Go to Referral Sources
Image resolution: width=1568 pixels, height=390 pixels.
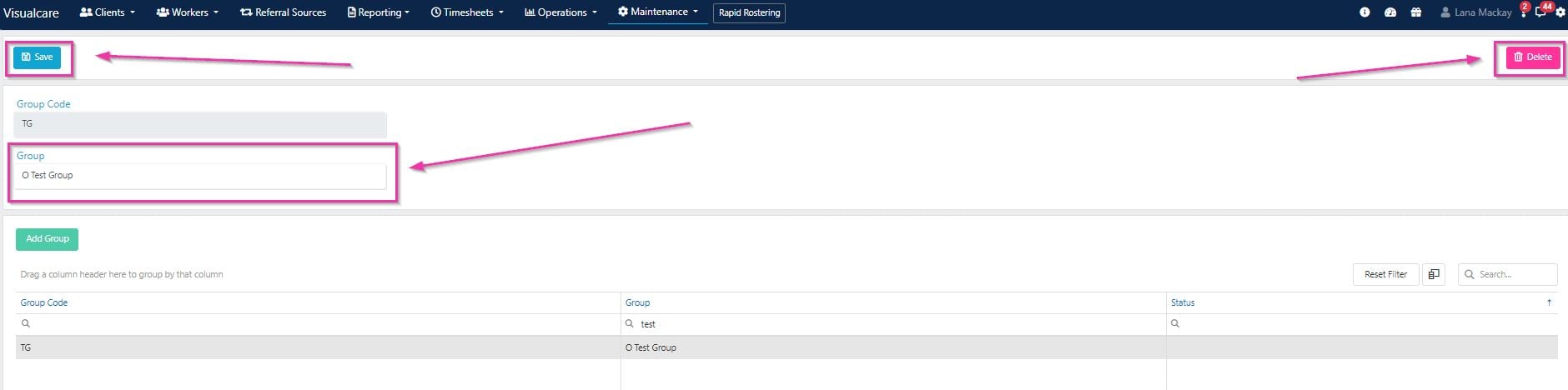(283, 12)
